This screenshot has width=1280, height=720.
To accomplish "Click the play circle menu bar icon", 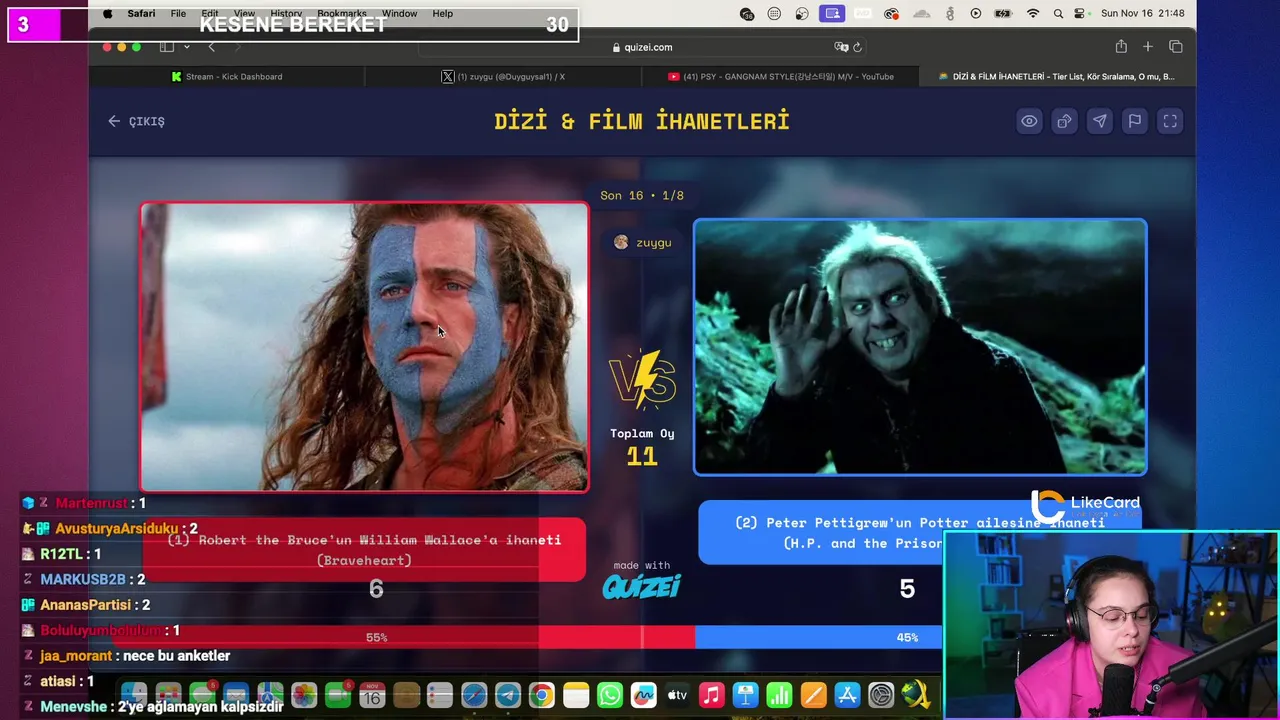I will pyautogui.click(x=976, y=13).
